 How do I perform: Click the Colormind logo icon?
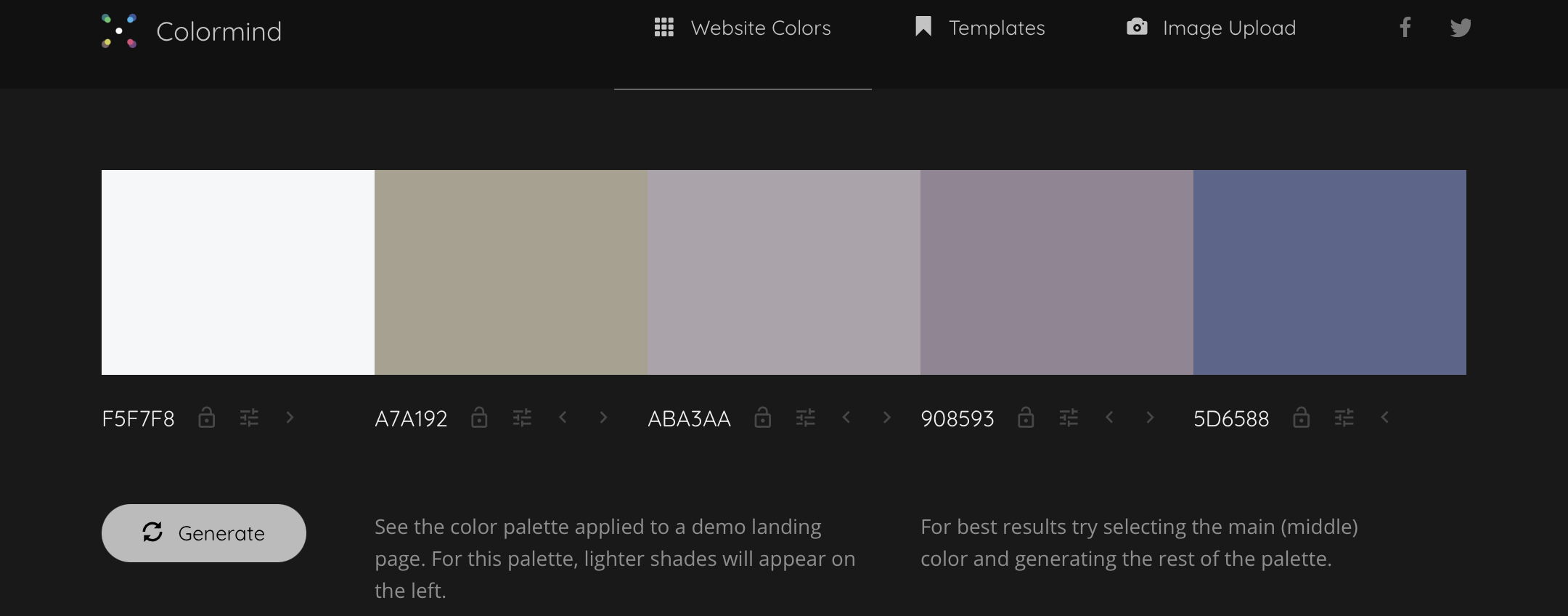pyautogui.click(x=119, y=31)
